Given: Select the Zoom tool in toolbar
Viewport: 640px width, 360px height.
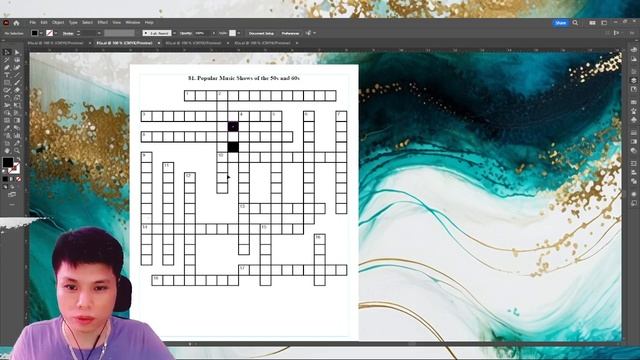Looking at the screenshot, I should 17,151.
